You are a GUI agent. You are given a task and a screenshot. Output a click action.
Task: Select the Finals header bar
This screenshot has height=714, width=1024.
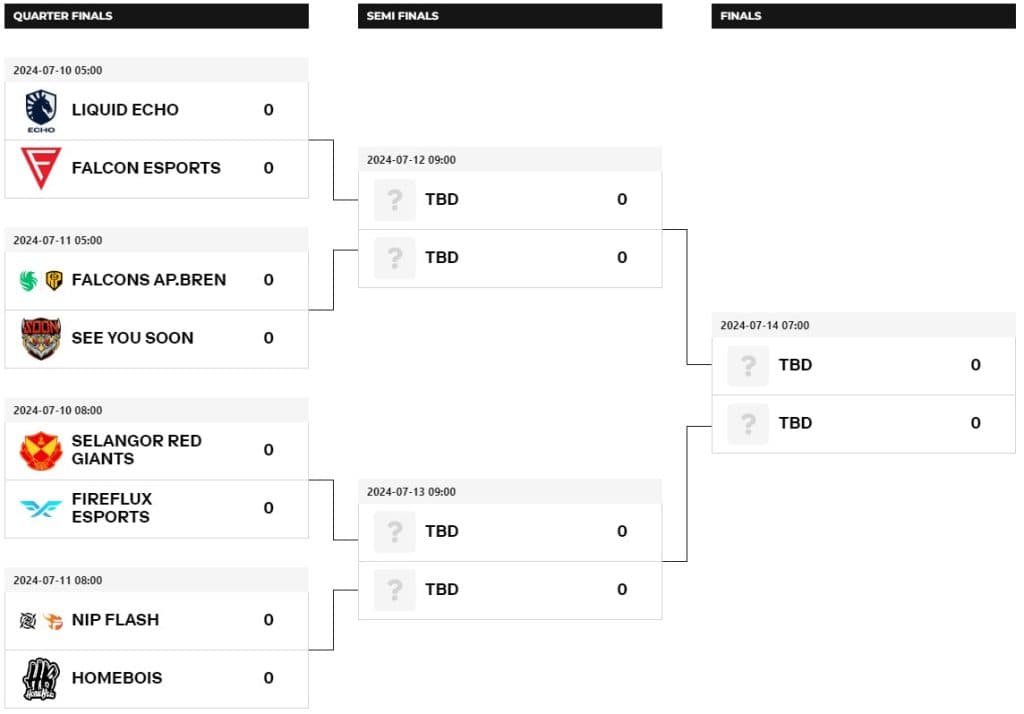[x=864, y=16]
